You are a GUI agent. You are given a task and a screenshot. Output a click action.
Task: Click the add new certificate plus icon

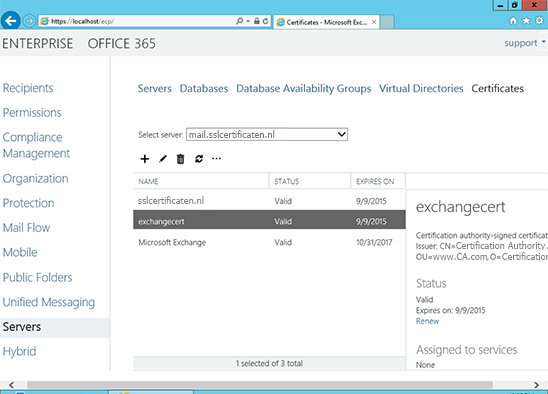[145, 159]
